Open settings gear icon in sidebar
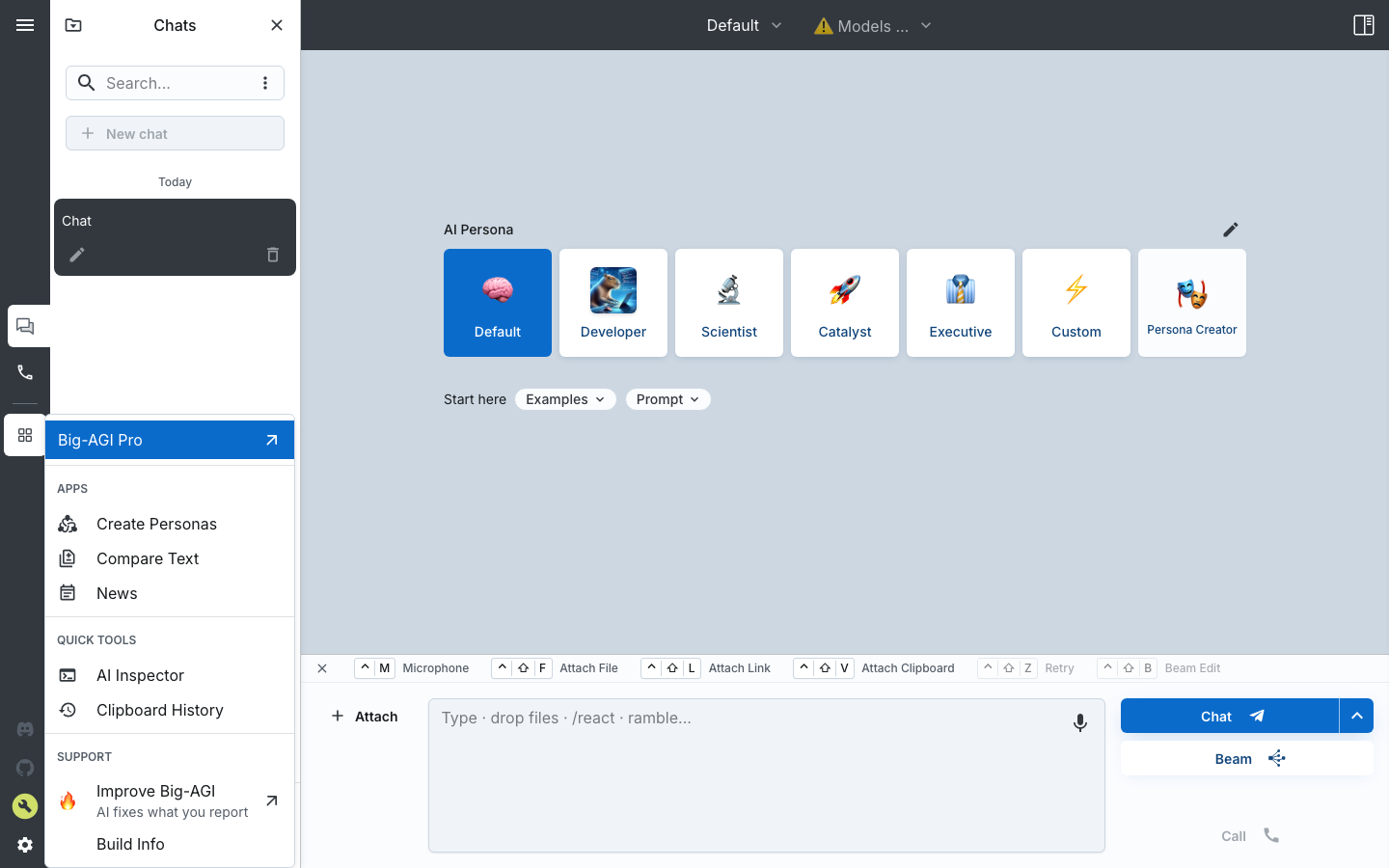 tap(25, 845)
